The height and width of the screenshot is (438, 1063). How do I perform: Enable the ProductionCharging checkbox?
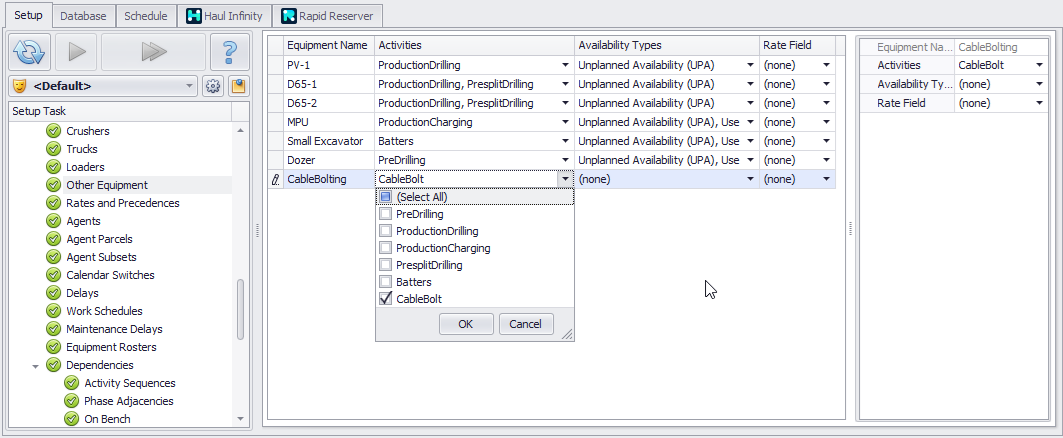tap(386, 248)
